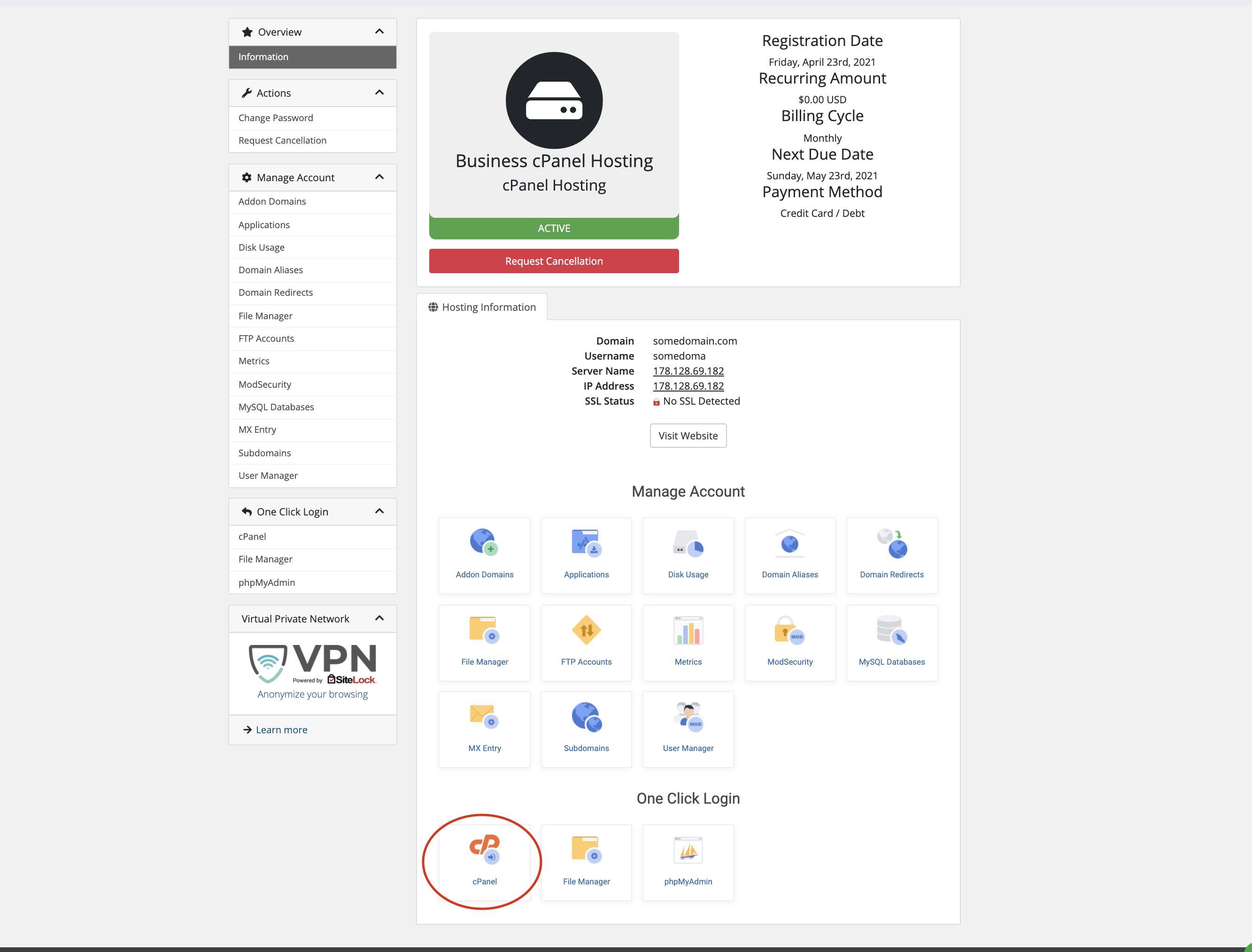Open the FTP Accounts arrows icon
Screen dimensions: 1252x952
tap(586, 630)
